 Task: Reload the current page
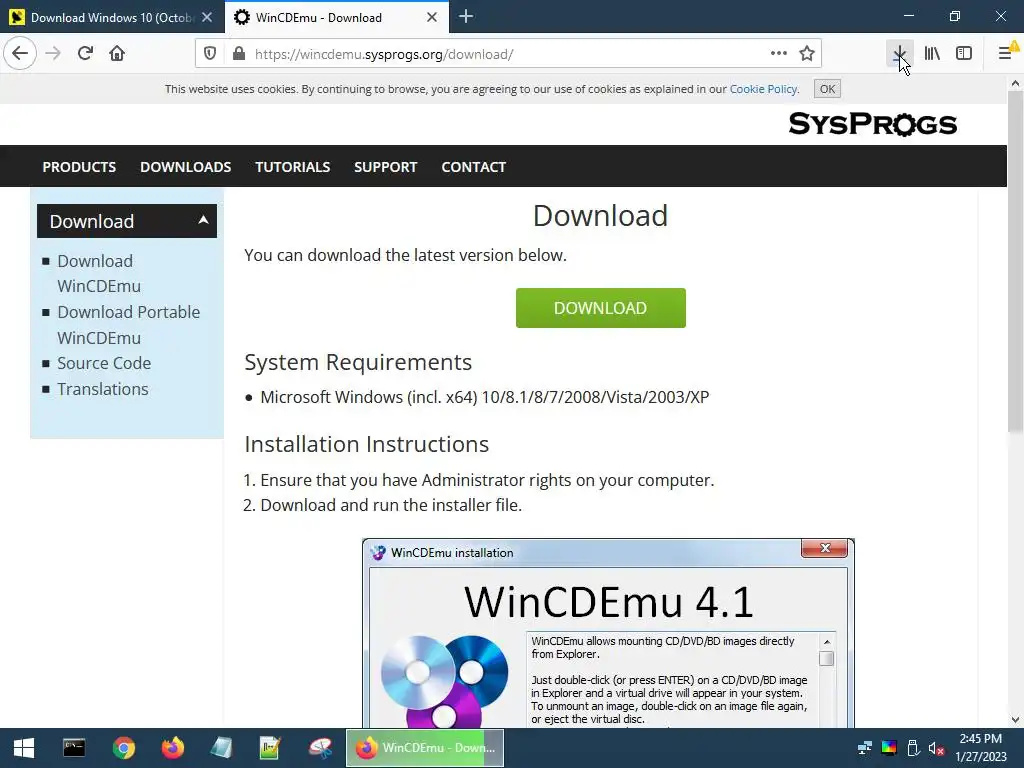[85, 53]
